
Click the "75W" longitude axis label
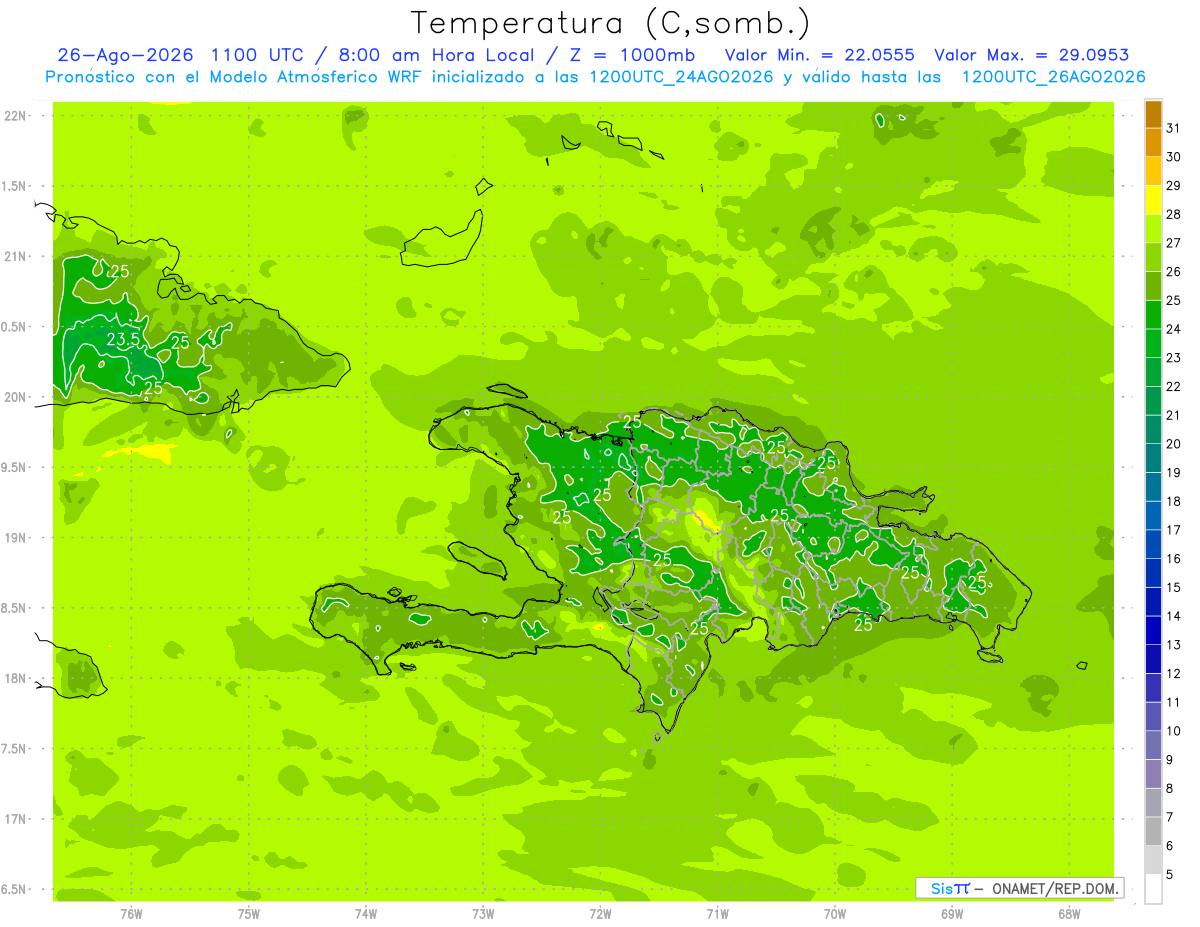click(x=249, y=914)
